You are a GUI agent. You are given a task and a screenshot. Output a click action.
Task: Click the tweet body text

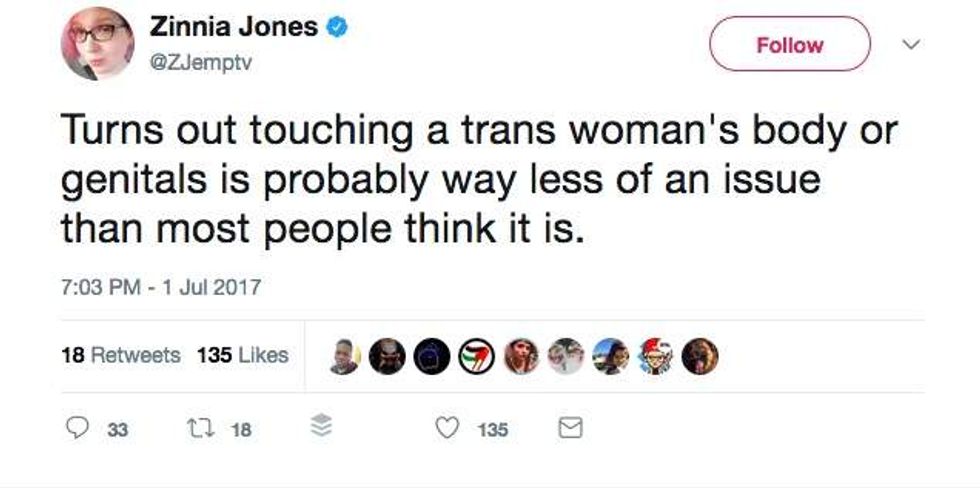480,180
